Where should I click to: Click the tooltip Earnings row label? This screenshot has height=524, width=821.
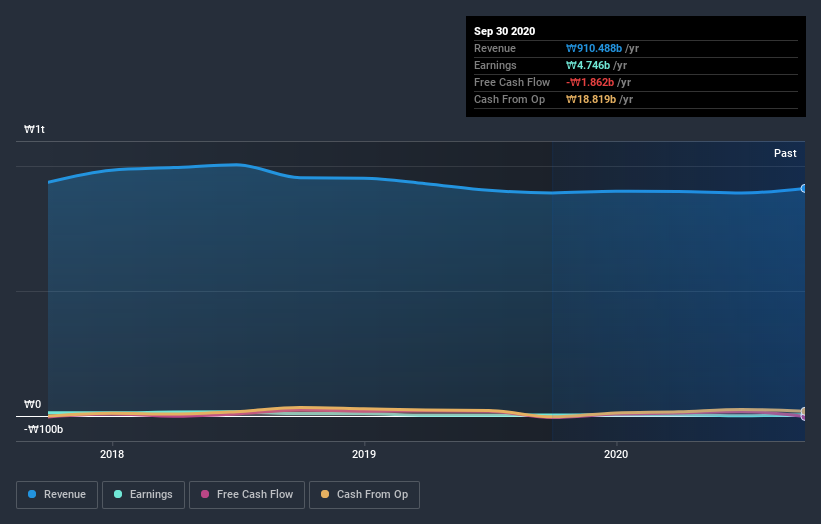coord(495,65)
